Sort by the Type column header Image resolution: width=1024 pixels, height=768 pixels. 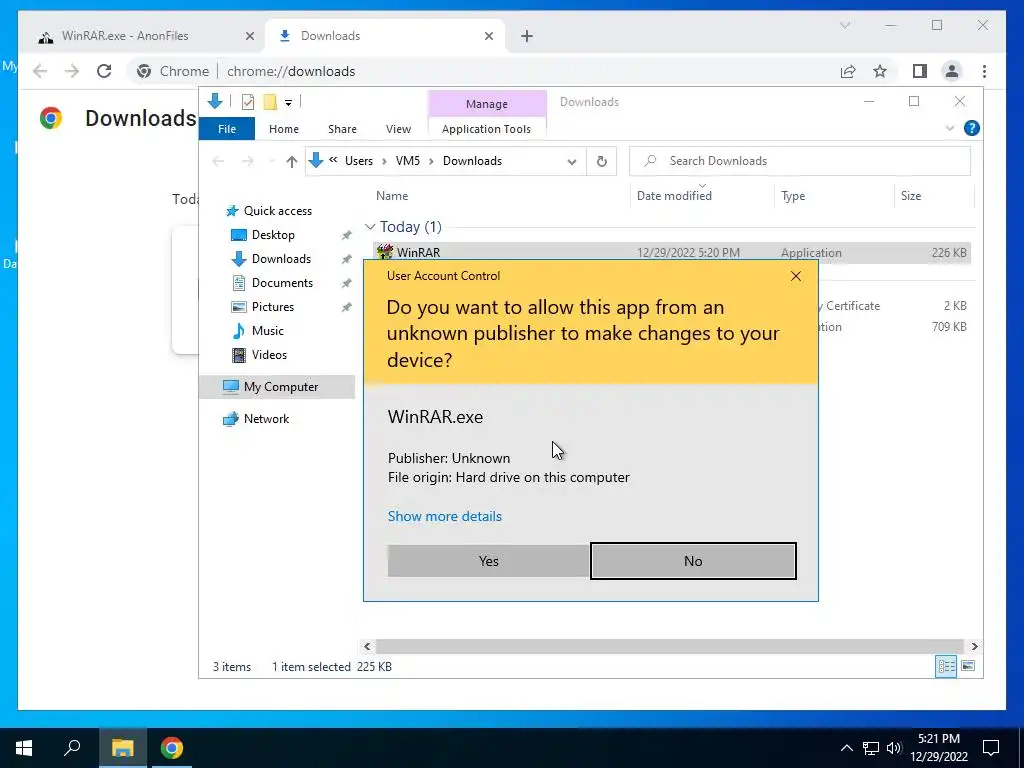(x=793, y=196)
